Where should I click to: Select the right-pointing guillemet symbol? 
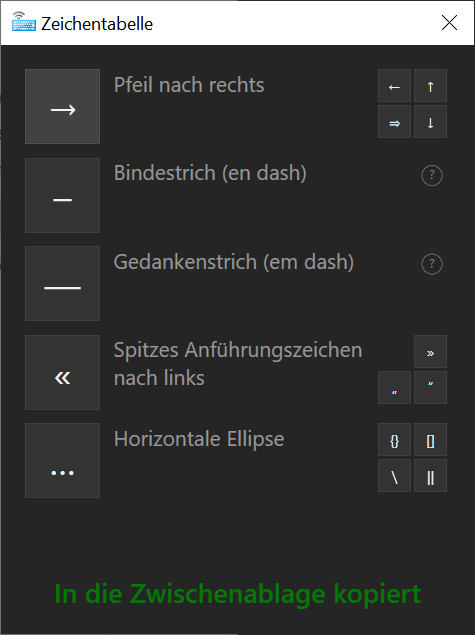(x=430, y=352)
